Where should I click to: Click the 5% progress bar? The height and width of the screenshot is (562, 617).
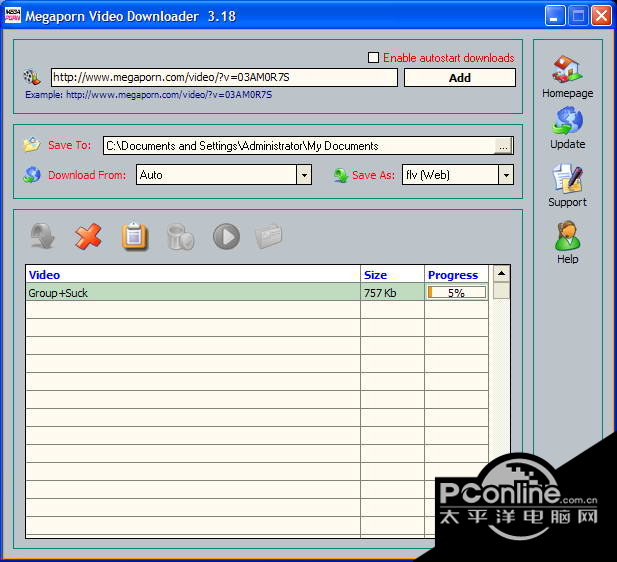tap(456, 292)
